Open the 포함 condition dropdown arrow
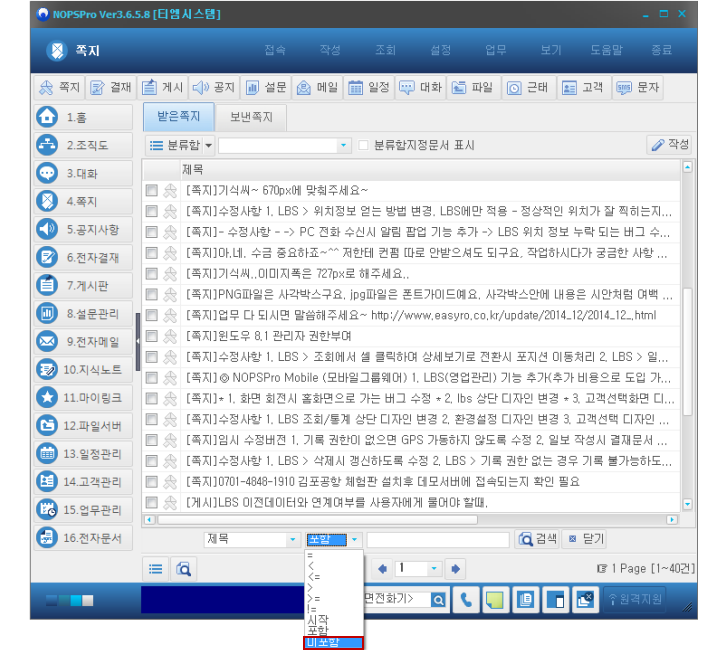 354,539
